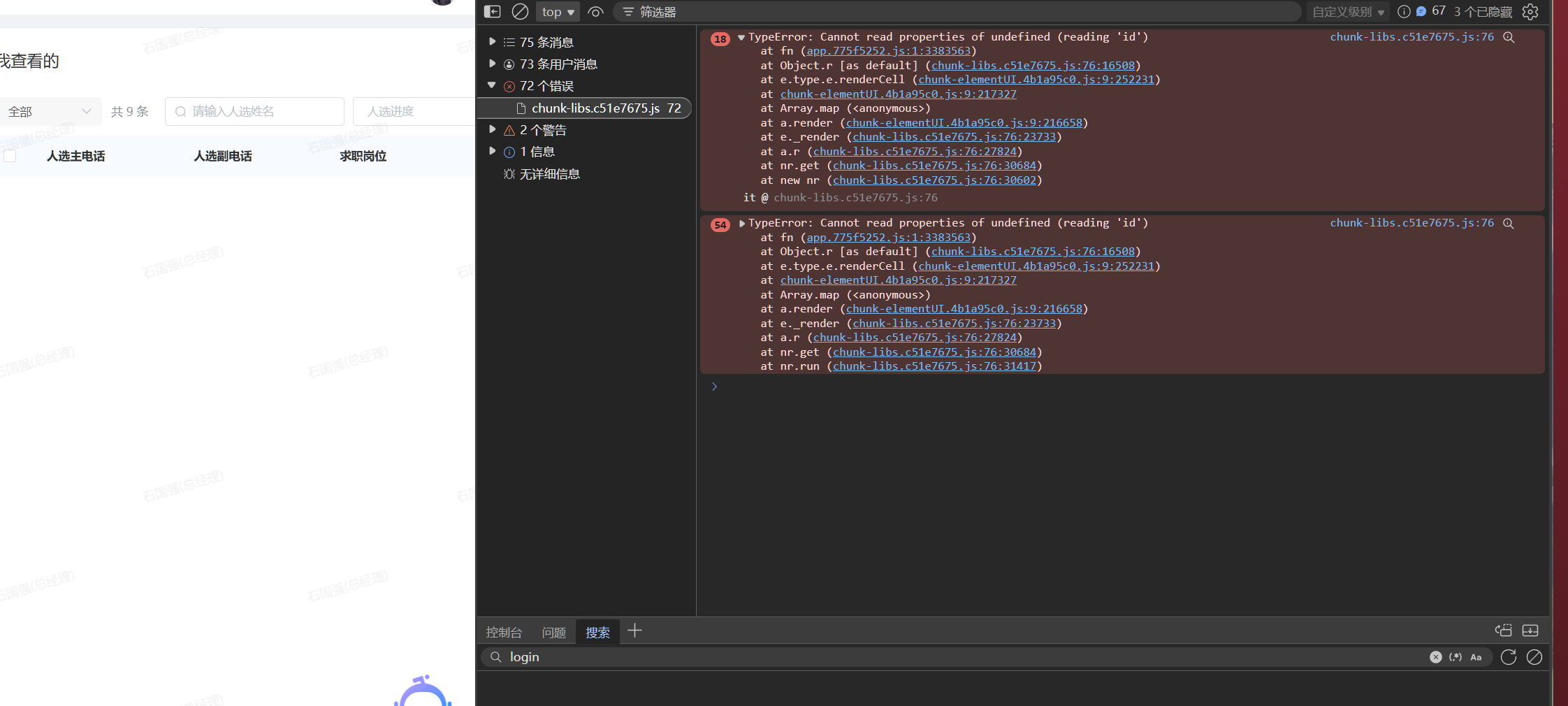Switch to the 问题 drawer tab
The width and height of the screenshot is (1568, 706).
pos(554,633)
